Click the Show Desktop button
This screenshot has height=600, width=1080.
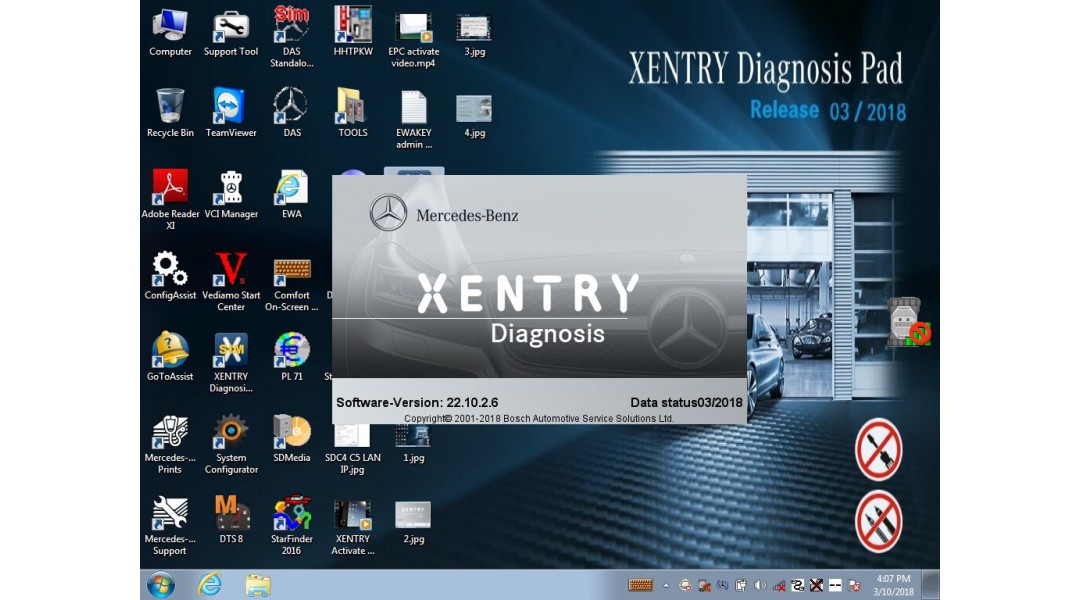pos(931,585)
